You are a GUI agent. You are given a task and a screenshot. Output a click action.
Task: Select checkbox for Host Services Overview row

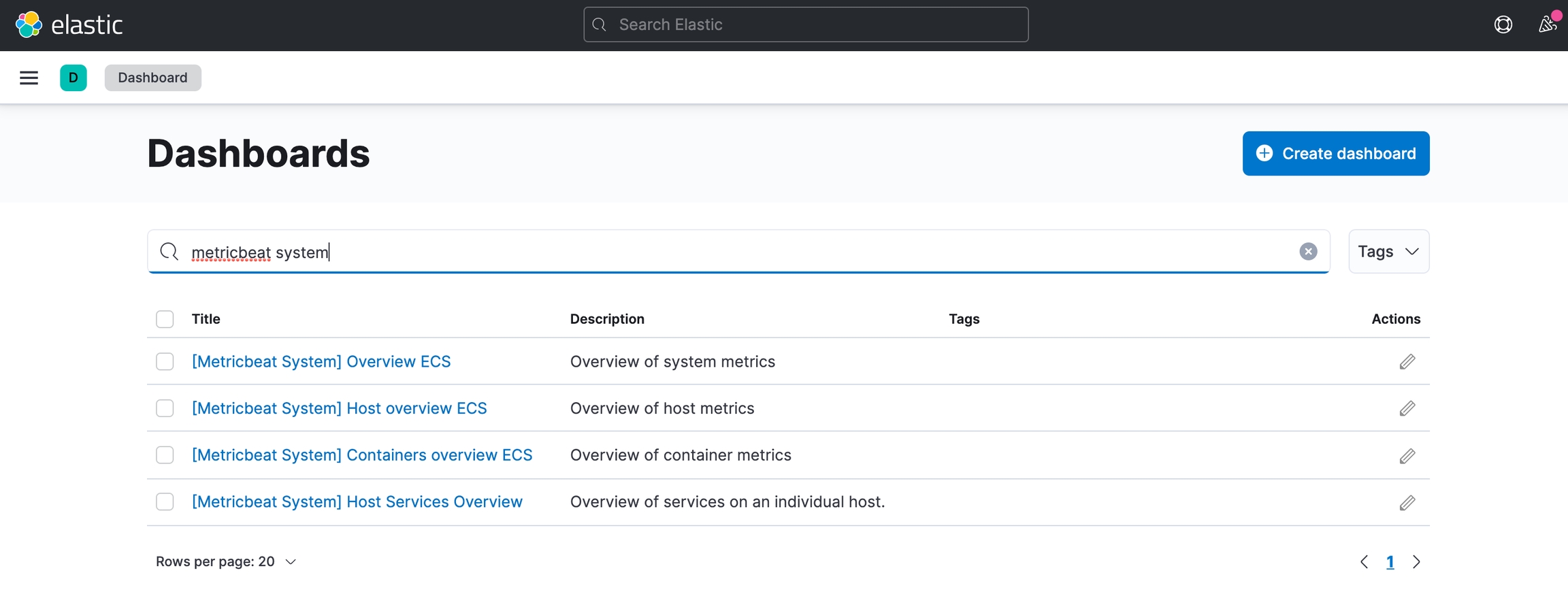(x=165, y=502)
